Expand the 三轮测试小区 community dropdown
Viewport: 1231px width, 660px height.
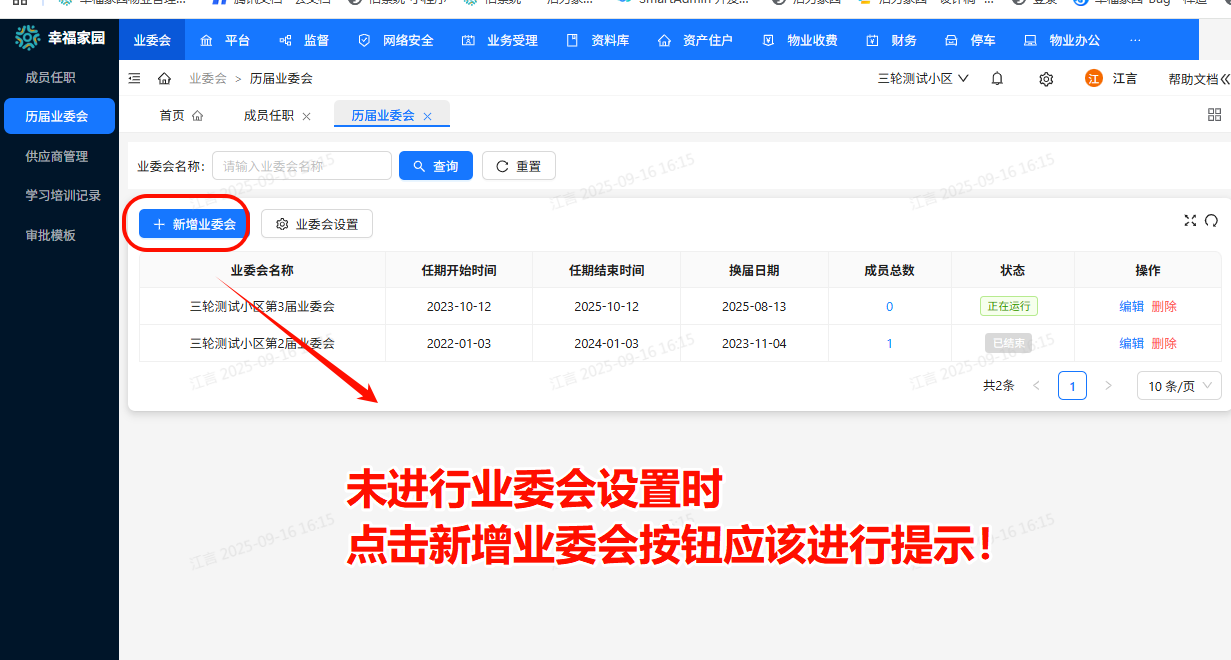tap(923, 79)
